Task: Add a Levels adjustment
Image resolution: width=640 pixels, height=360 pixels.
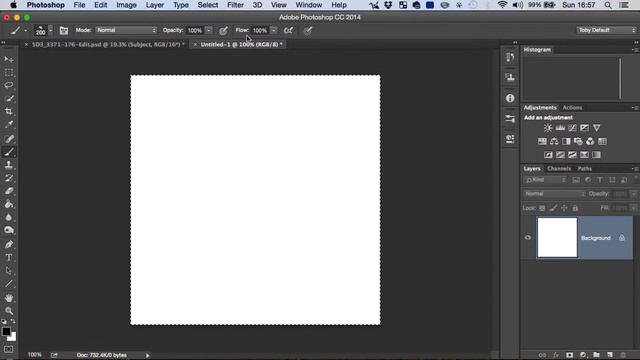Action: coord(560,128)
